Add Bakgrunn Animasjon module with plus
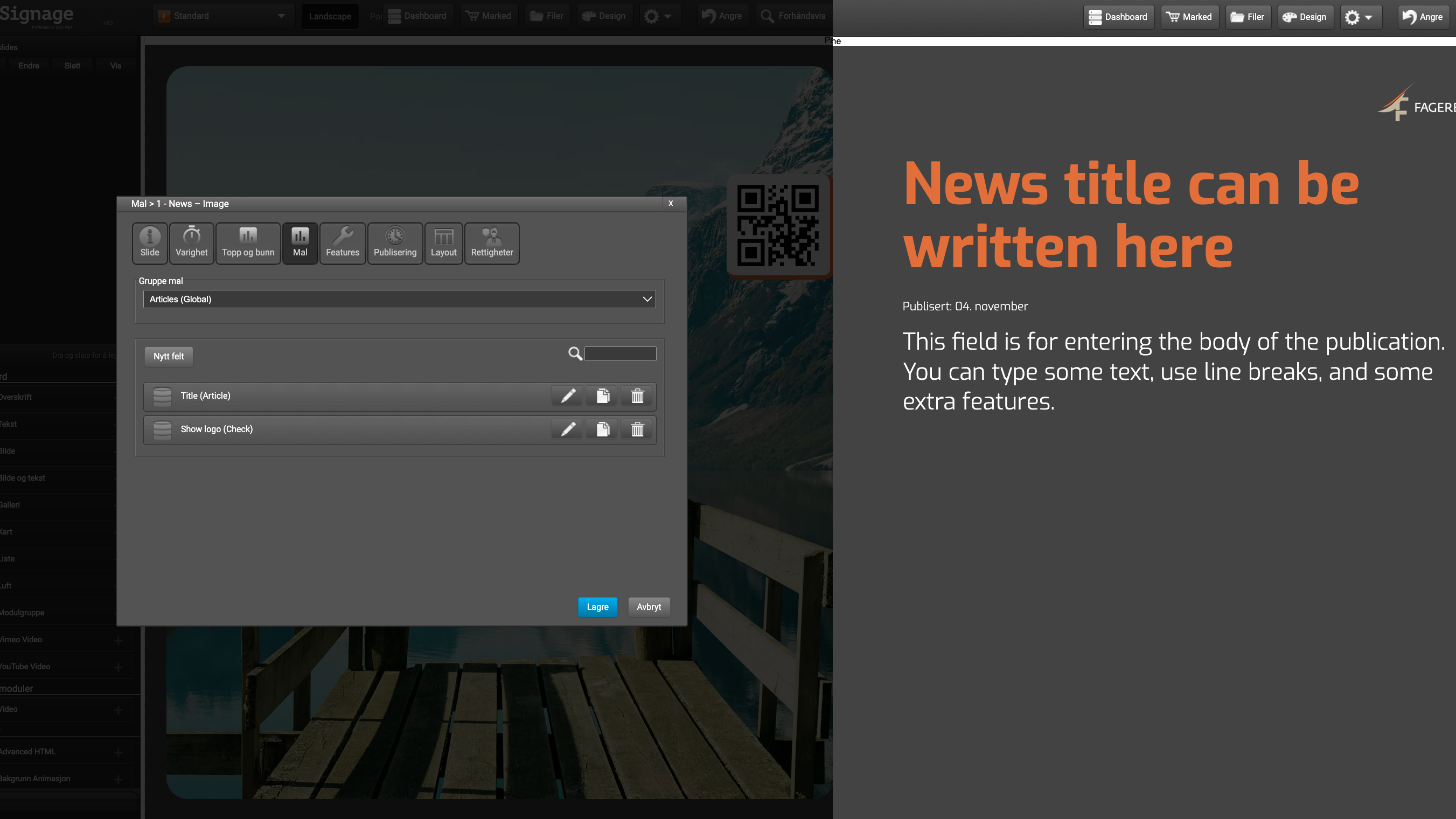 tap(118, 780)
